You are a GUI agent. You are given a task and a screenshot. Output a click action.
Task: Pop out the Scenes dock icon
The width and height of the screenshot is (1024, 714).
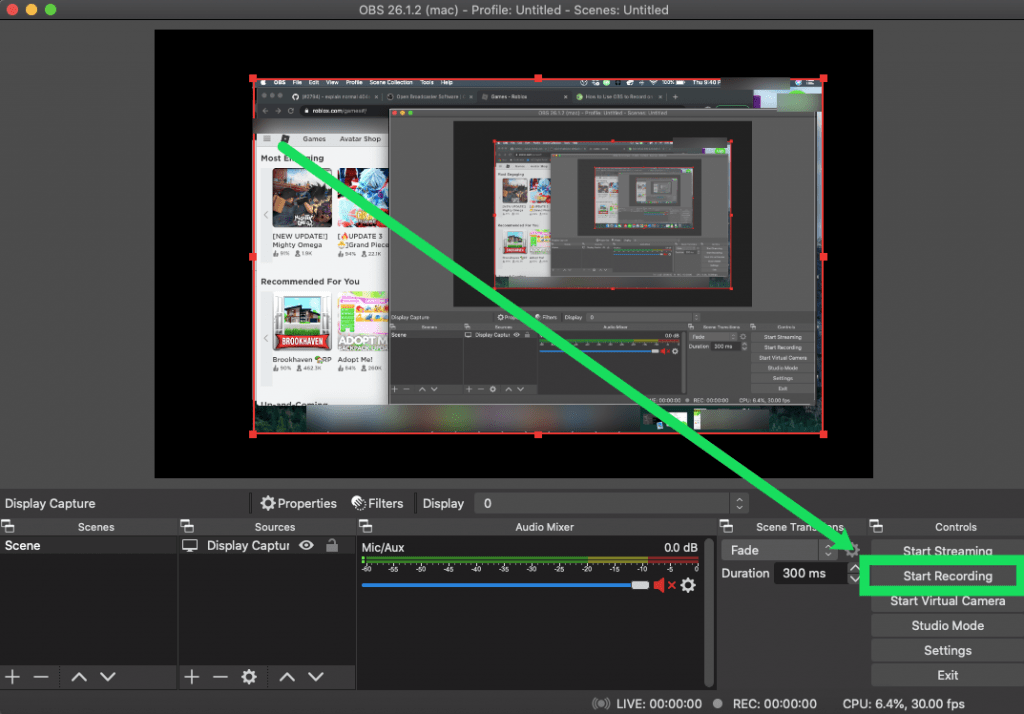tap(8, 526)
